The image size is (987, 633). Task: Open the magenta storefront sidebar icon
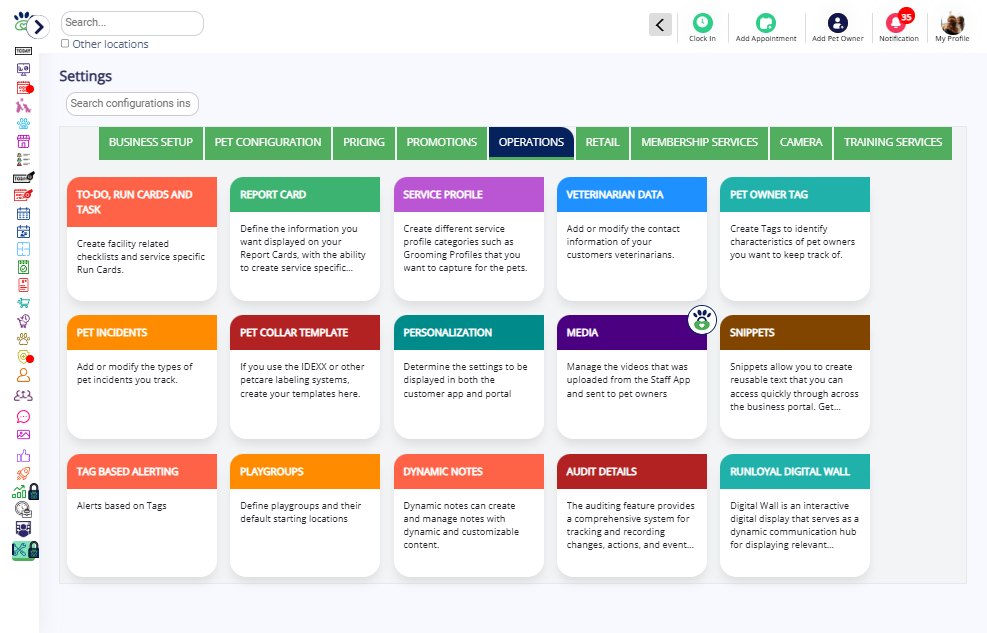(x=23, y=142)
